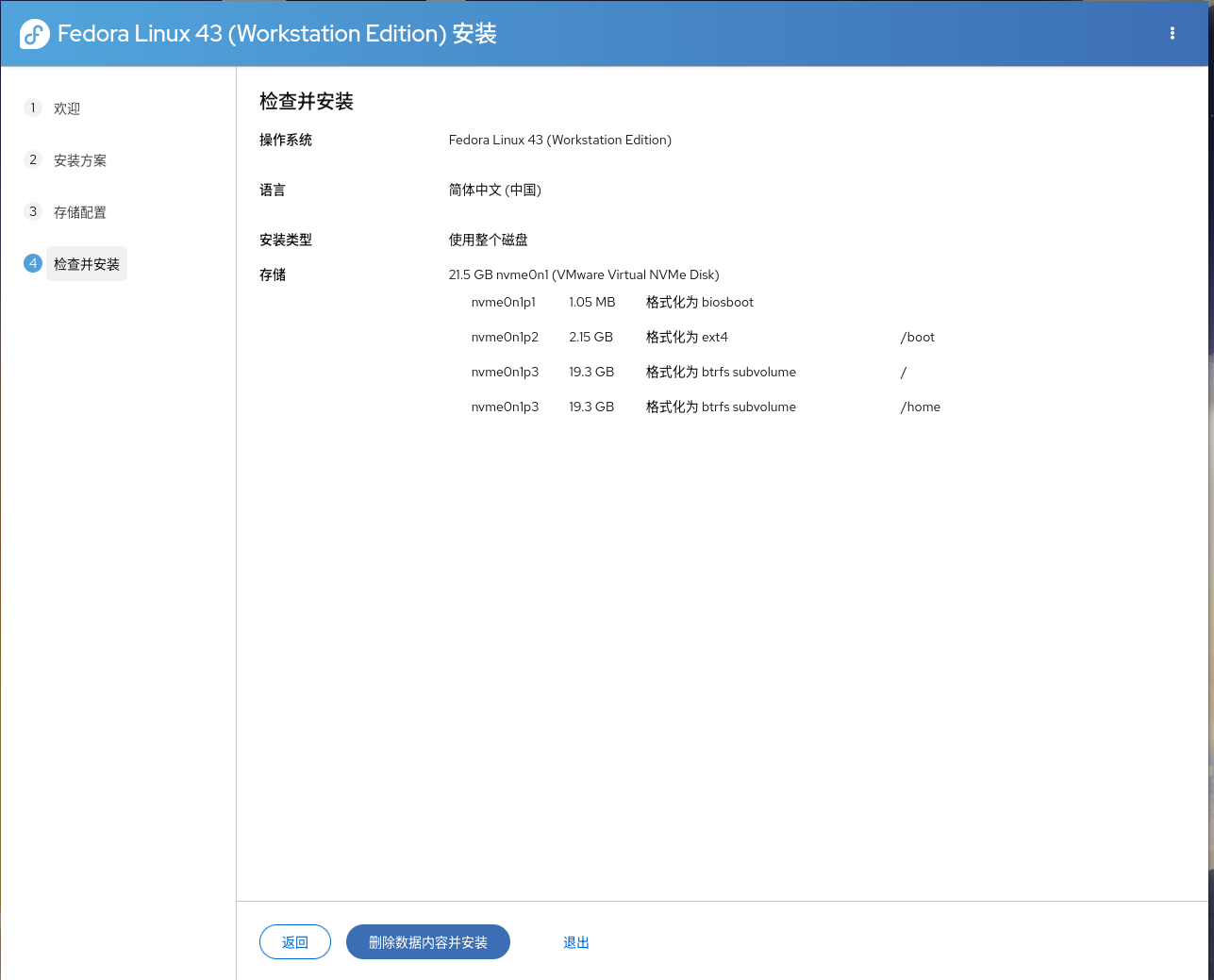1214x980 pixels.
Task: Click the /boot mount point
Action: 917,337
